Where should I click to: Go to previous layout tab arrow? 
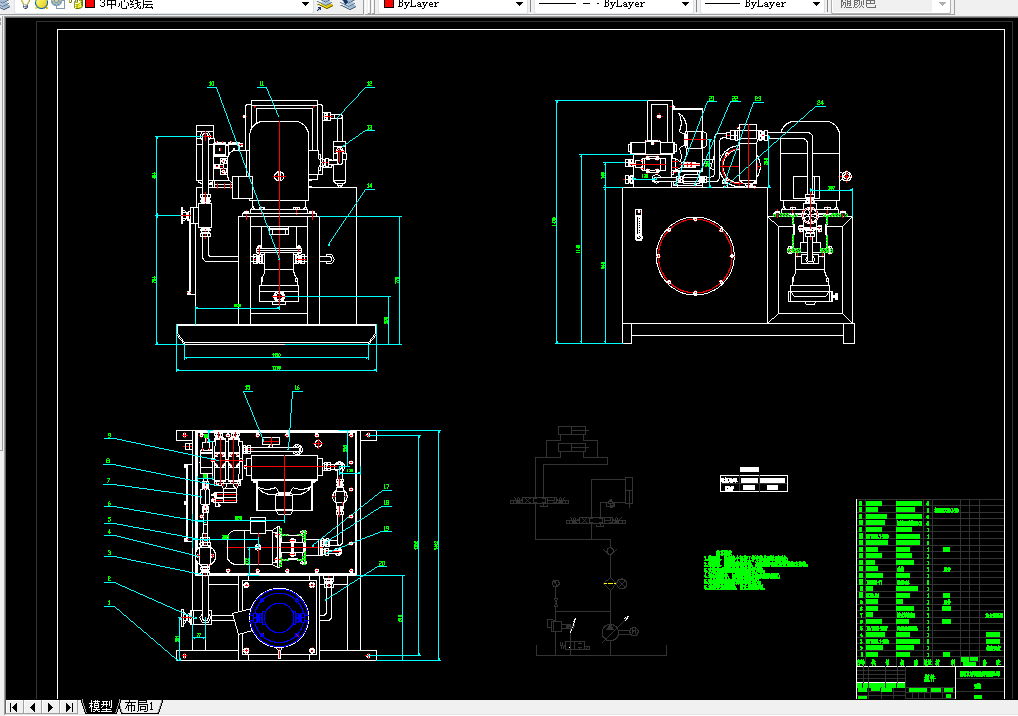[32, 707]
